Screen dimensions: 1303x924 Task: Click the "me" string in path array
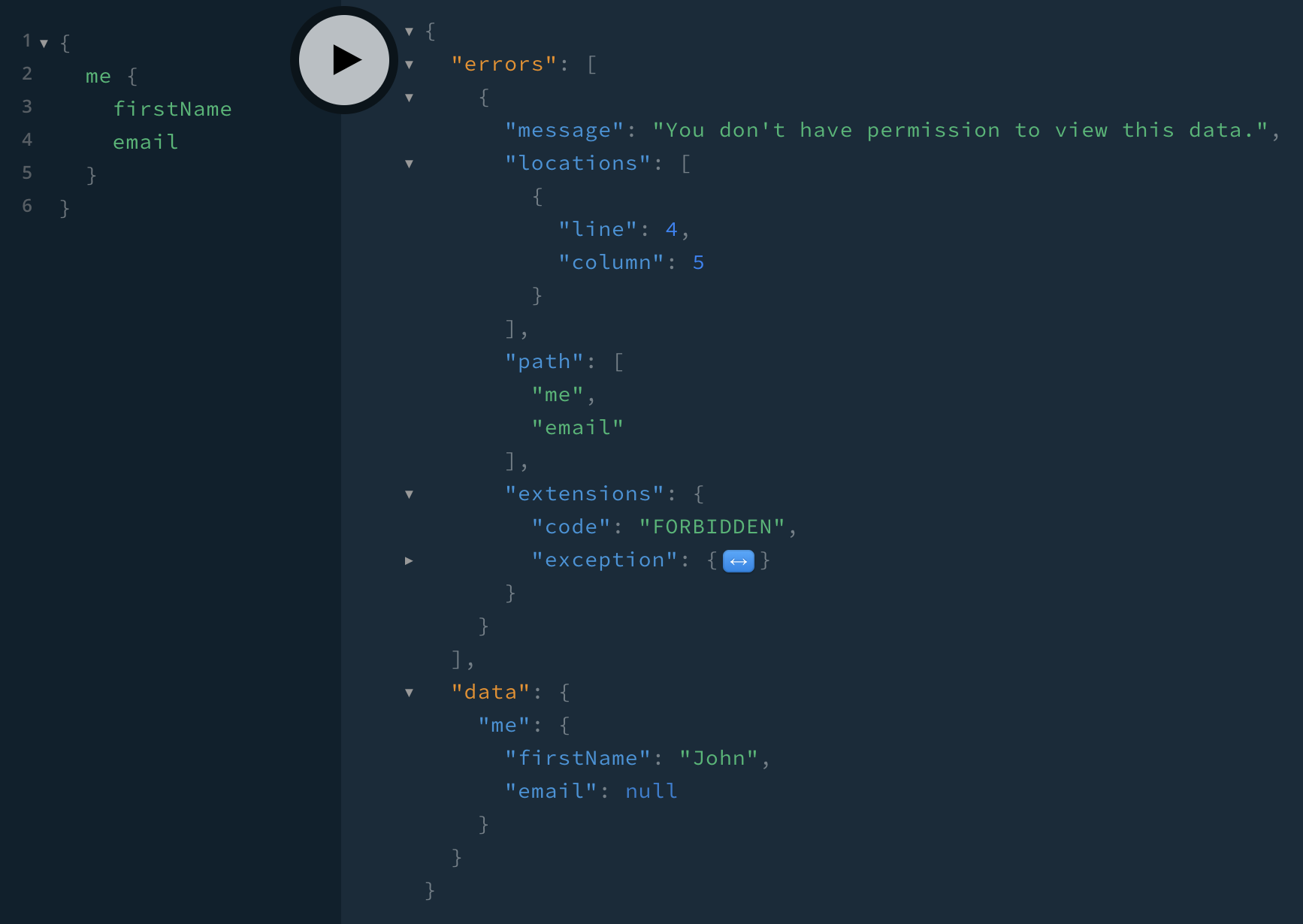click(x=558, y=395)
